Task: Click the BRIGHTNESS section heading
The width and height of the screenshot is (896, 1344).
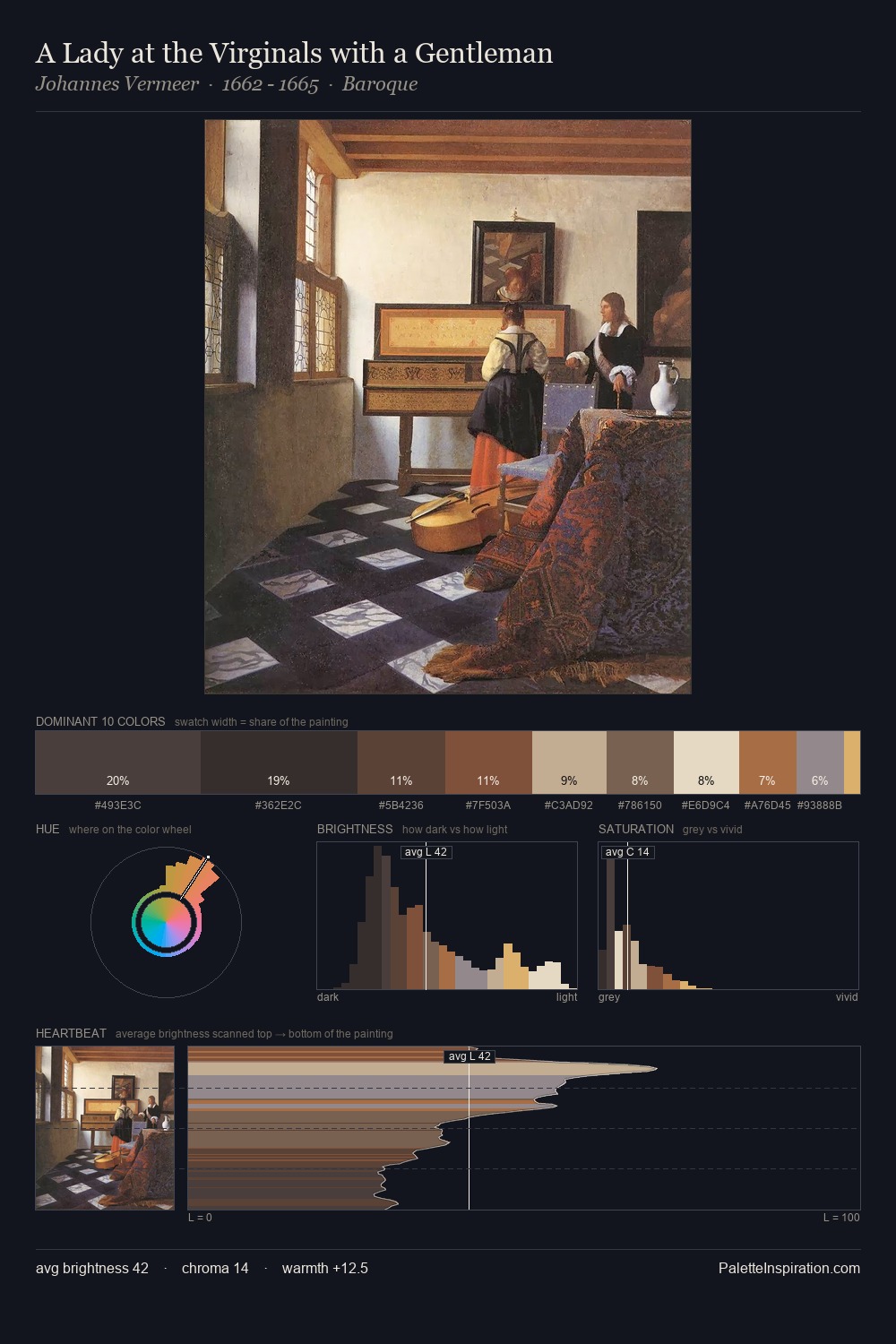Action: pyautogui.click(x=355, y=829)
